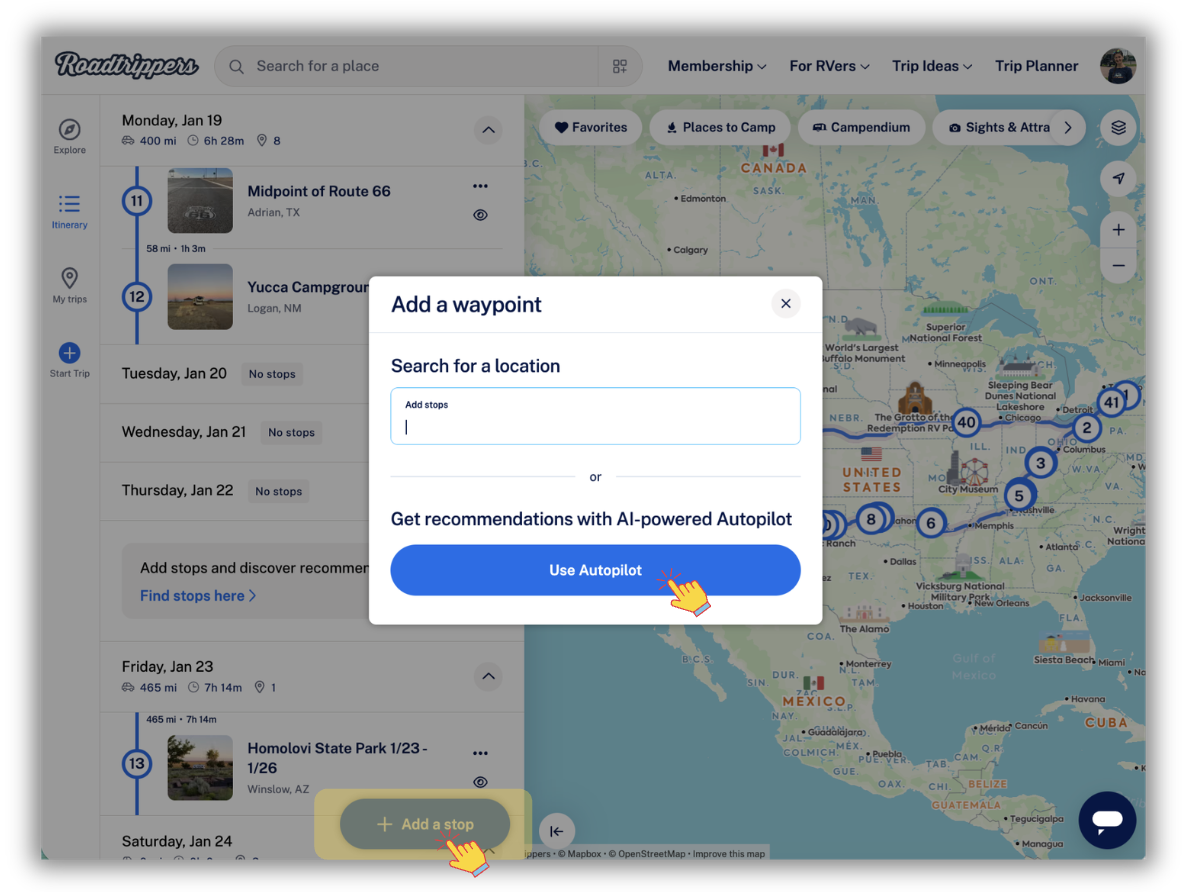Click the OpenStreetMap attribution link
Image resolution: width=1192 pixels, height=892 pixels.
(x=646, y=854)
